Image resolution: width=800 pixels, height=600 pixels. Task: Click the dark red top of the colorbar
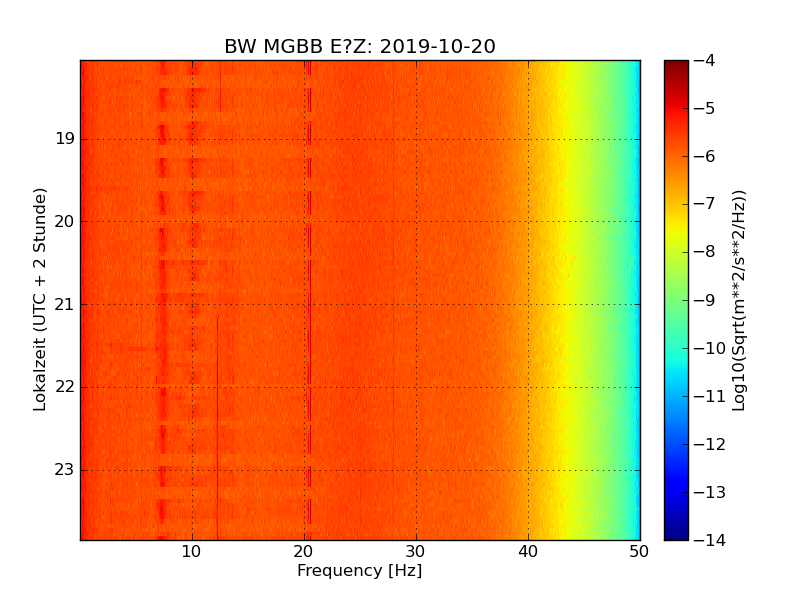click(x=676, y=66)
